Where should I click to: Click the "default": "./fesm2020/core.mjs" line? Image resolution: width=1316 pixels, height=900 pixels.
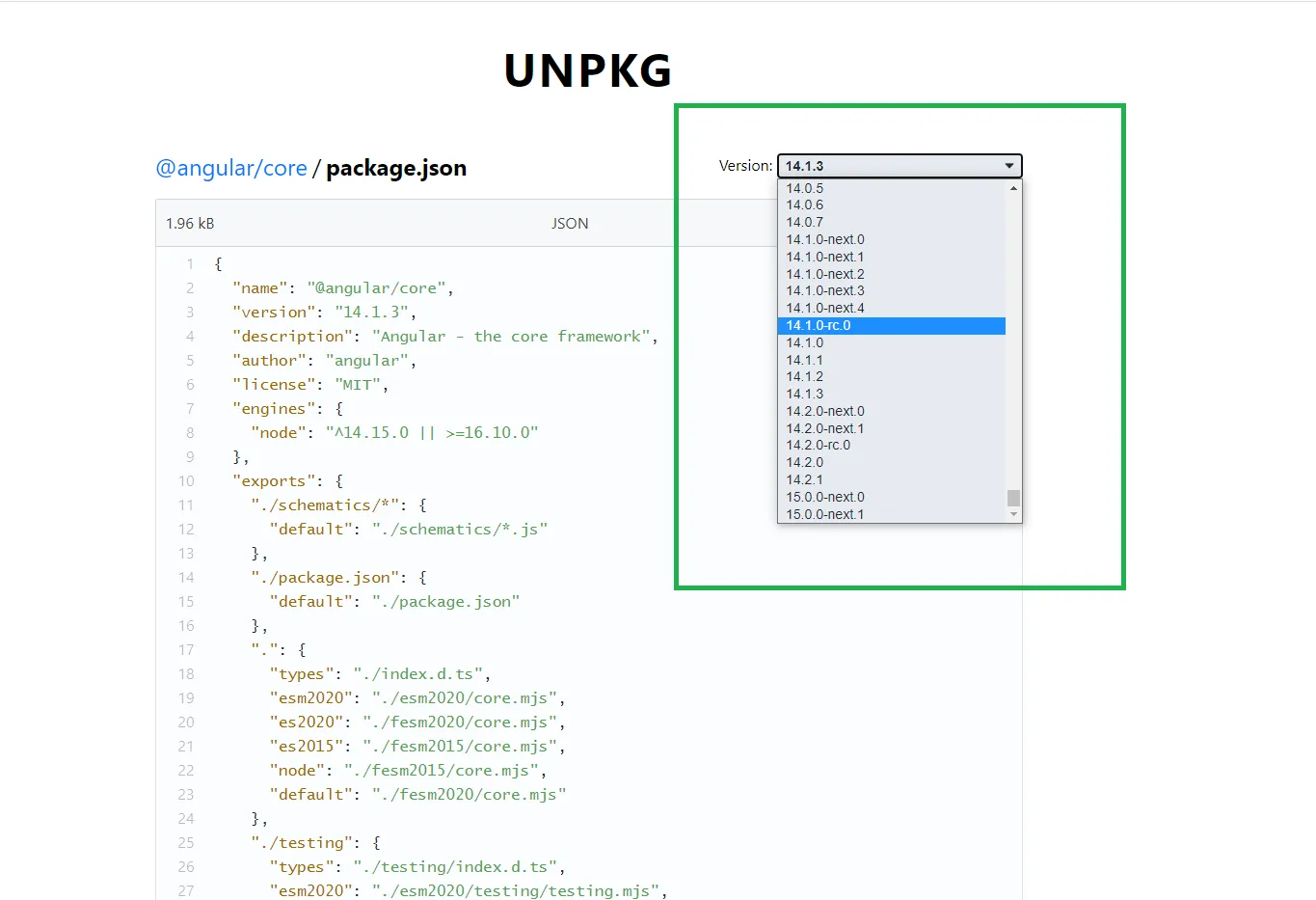pyautogui.click(x=418, y=795)
